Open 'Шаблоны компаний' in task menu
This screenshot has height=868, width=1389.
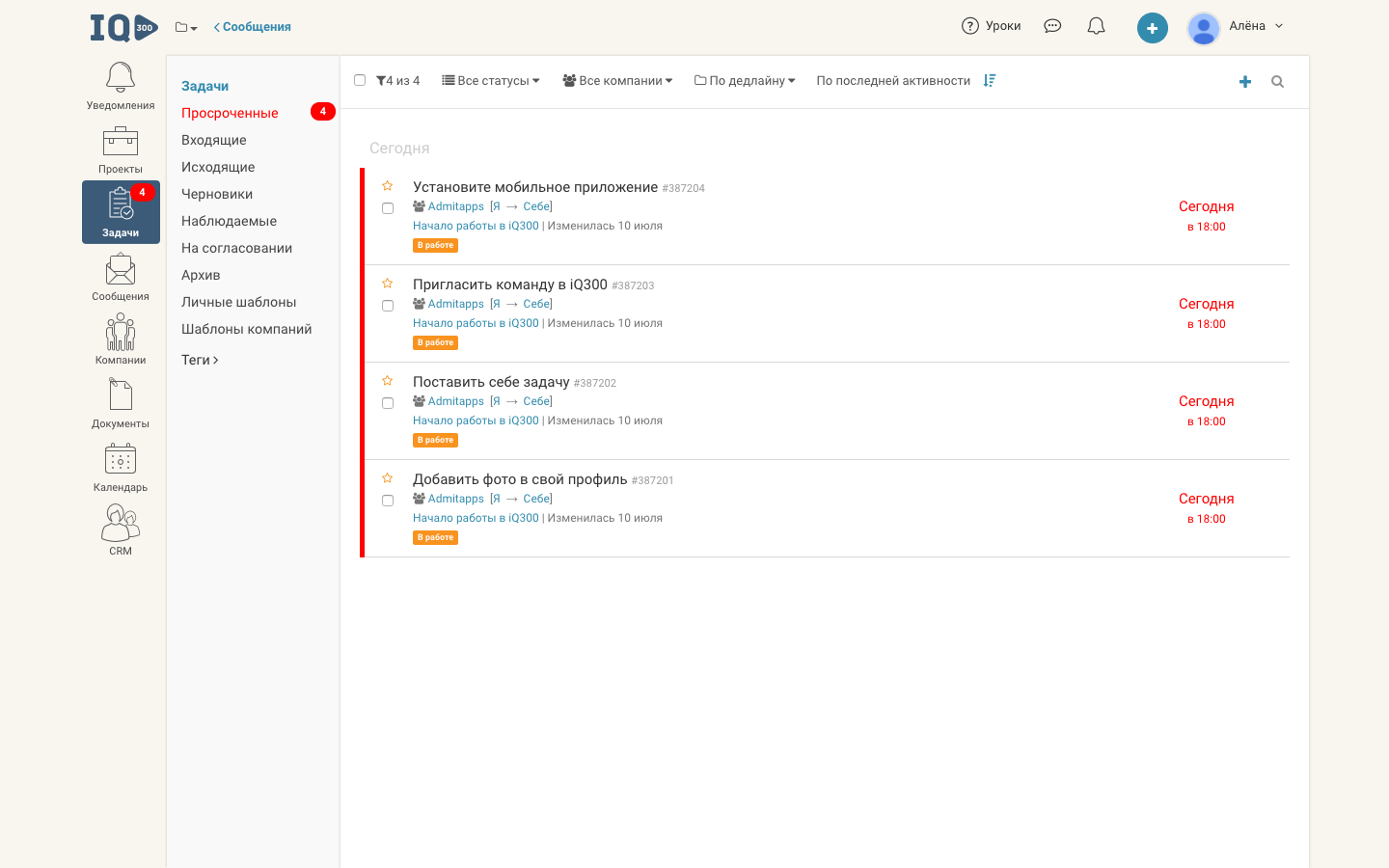click(247, 329)
